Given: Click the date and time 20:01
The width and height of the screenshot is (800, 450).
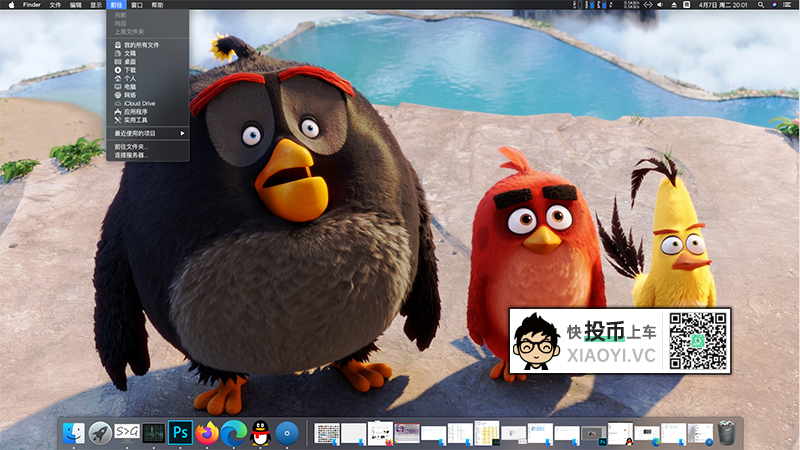Looking at the screenshot, I should (723, 5).
